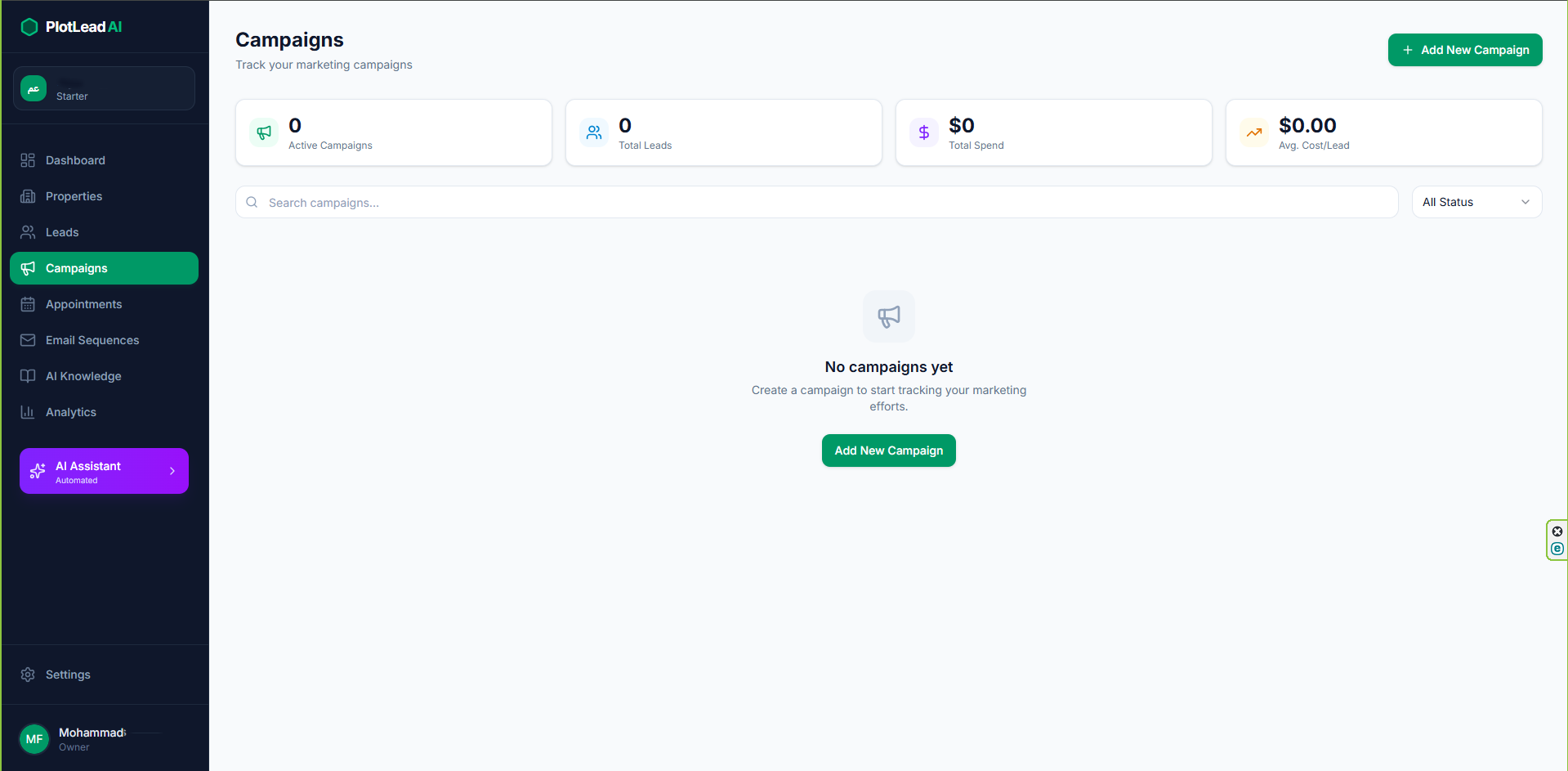Click the Active Campaigns megaphone card icon
The image size is (1568, 771).
pyautogui.click(x=264, y=132)
